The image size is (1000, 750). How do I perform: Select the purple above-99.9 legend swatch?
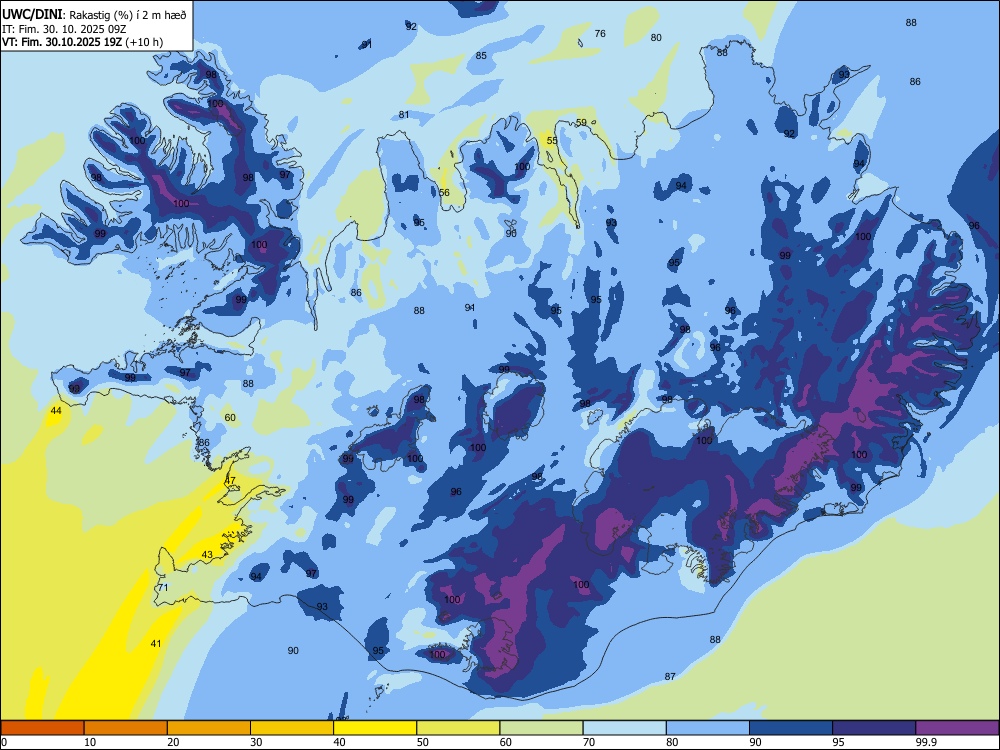tap(957, 728)
